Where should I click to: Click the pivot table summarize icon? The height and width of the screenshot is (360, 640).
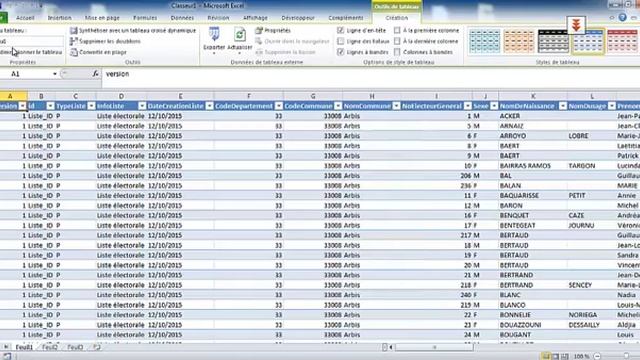coord(73,31)
